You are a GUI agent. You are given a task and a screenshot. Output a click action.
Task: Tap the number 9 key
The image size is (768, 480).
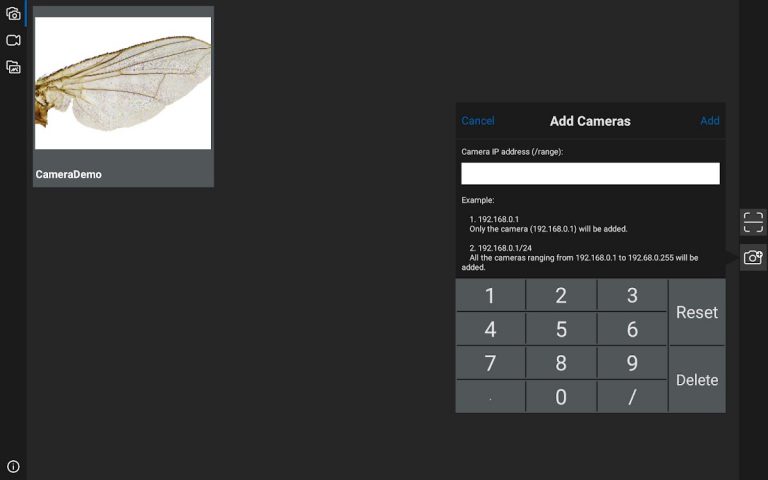coord(632,363)
